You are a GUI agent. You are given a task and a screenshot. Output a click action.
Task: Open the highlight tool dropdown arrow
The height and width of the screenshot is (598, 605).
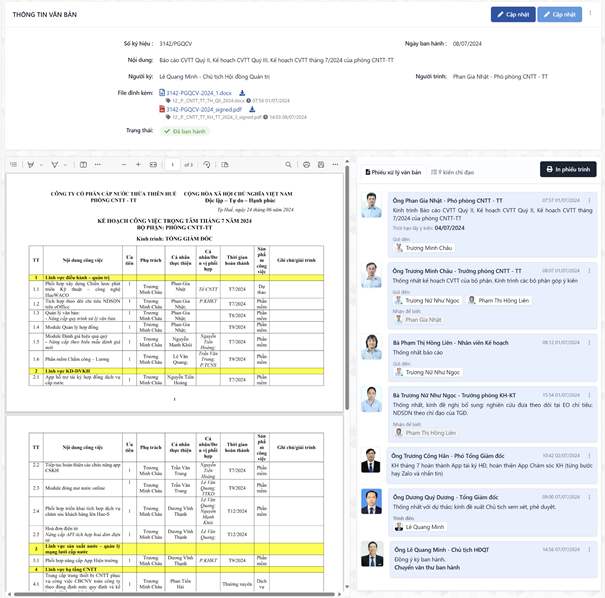(x=41, y=164)
